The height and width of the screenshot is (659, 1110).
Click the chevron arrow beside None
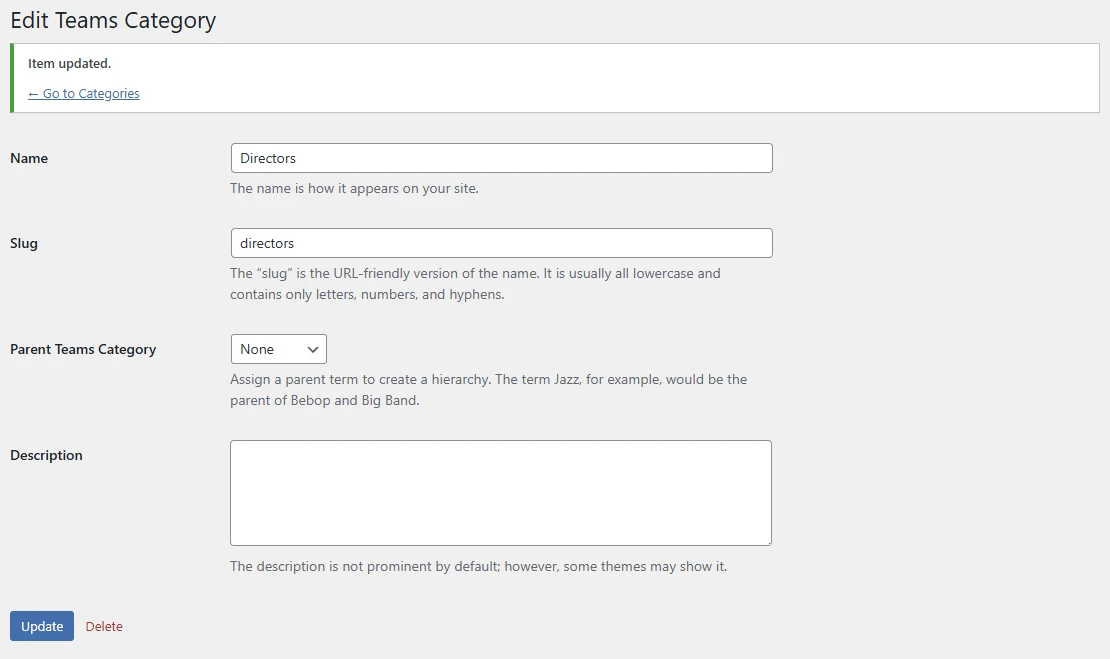tap(313, 349)
